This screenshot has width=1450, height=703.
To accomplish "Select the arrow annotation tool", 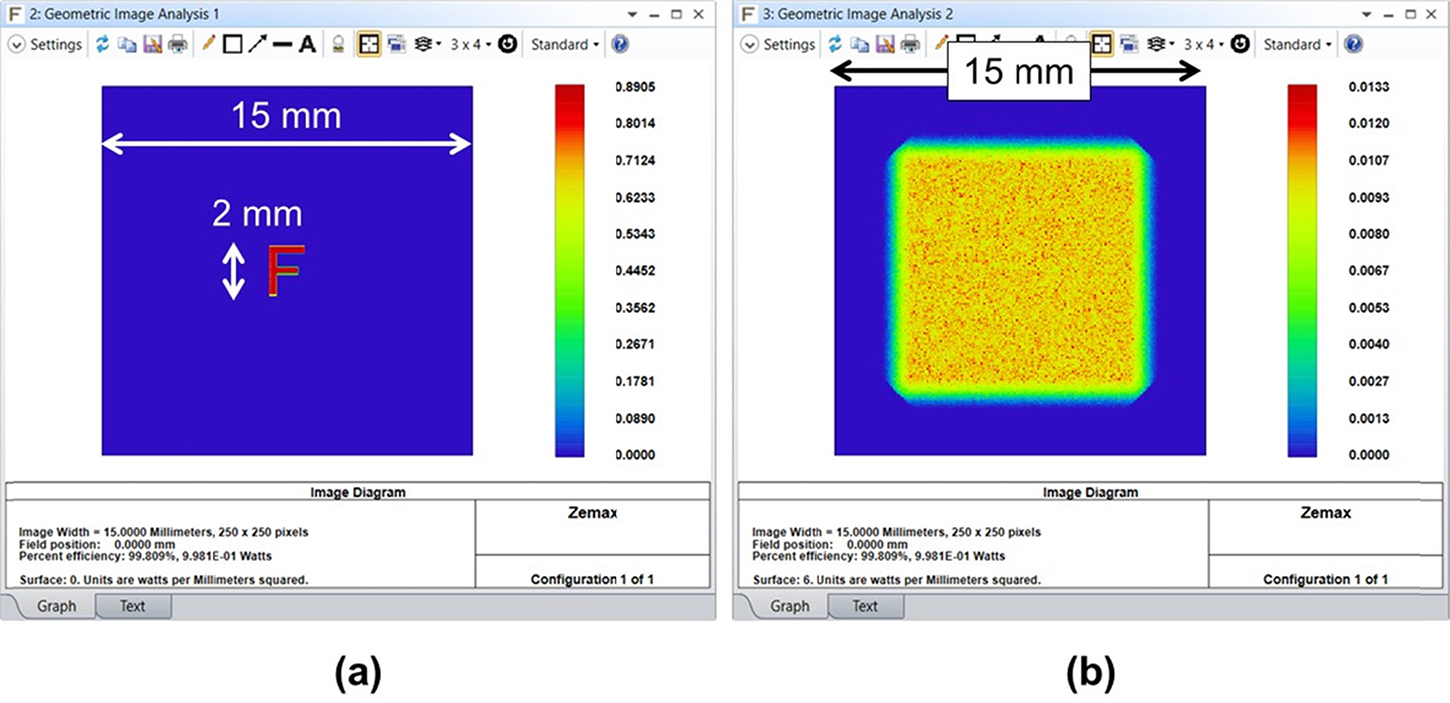I will coord(257,44).
